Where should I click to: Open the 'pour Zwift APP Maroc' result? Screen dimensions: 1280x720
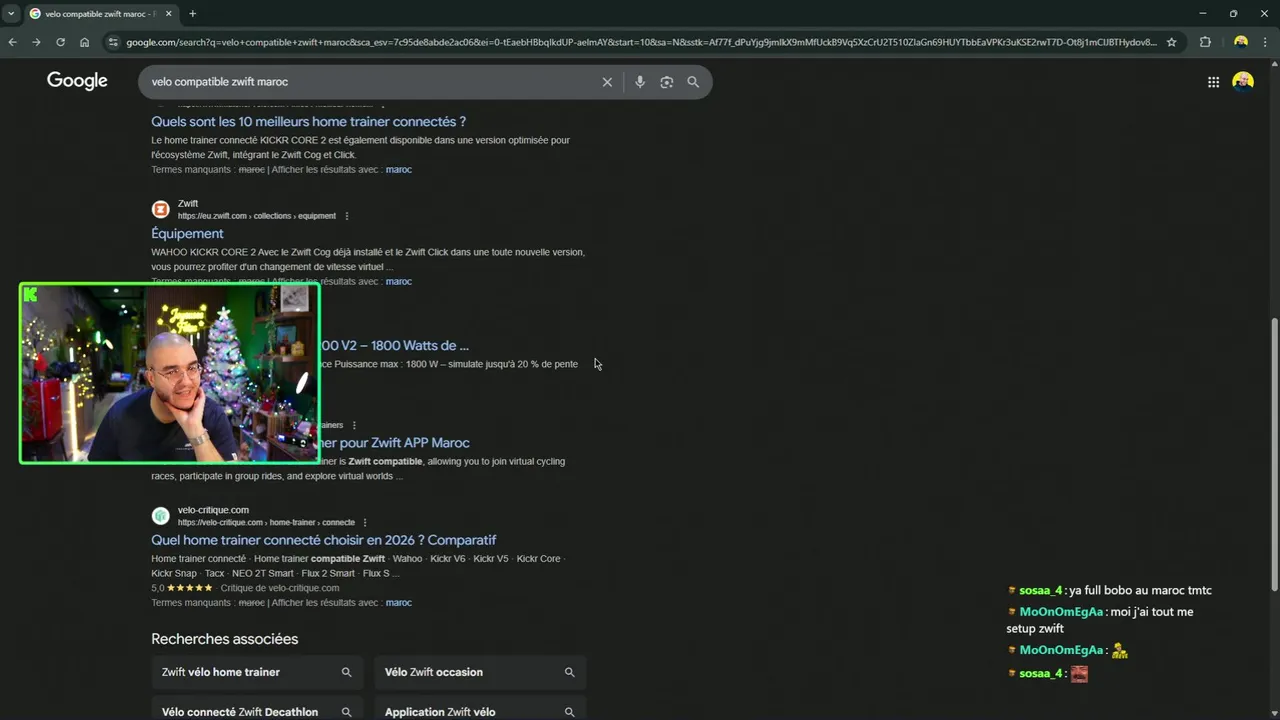[394, 442]
